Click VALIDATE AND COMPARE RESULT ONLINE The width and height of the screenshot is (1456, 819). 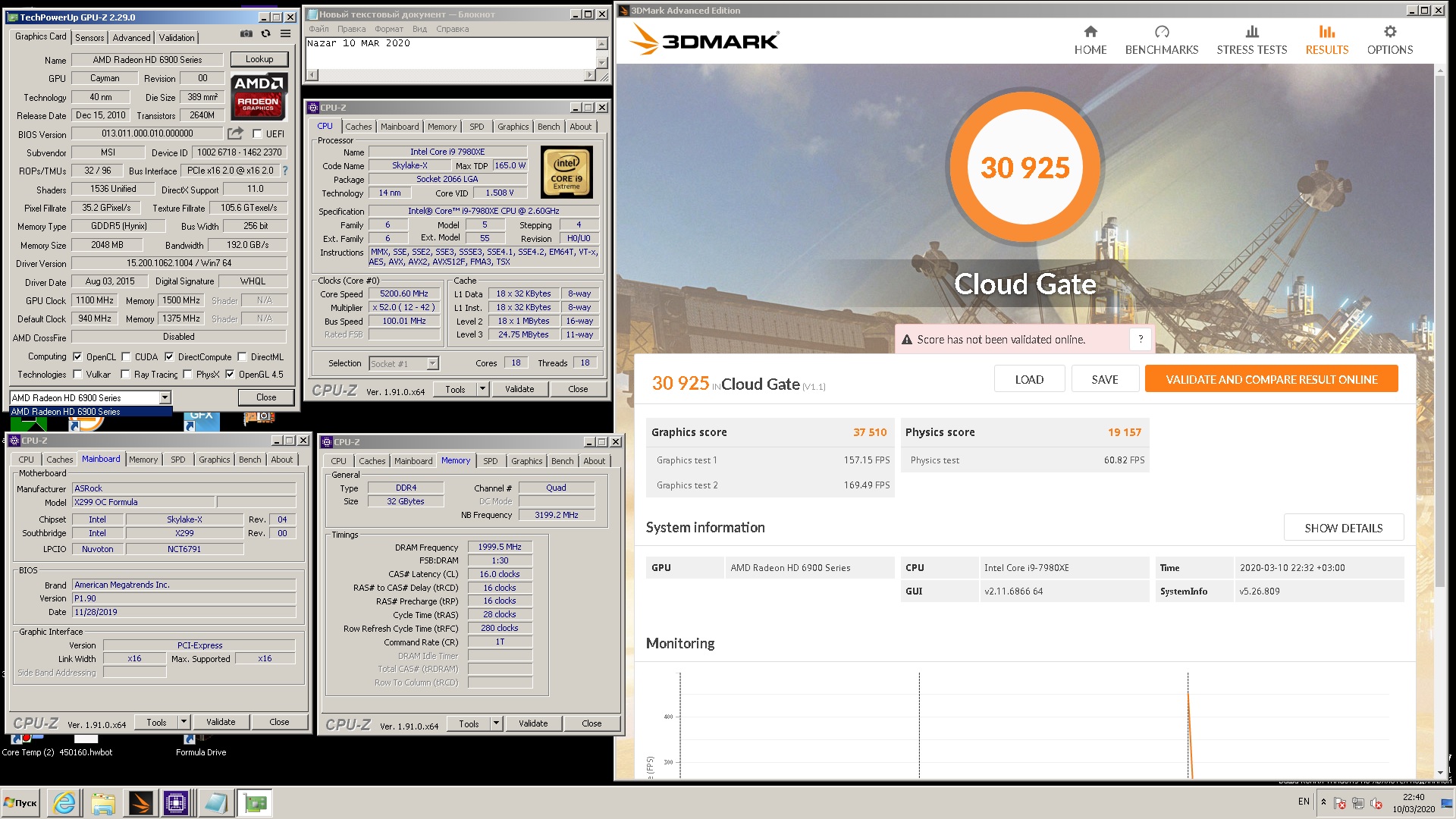click(1271, 379)
